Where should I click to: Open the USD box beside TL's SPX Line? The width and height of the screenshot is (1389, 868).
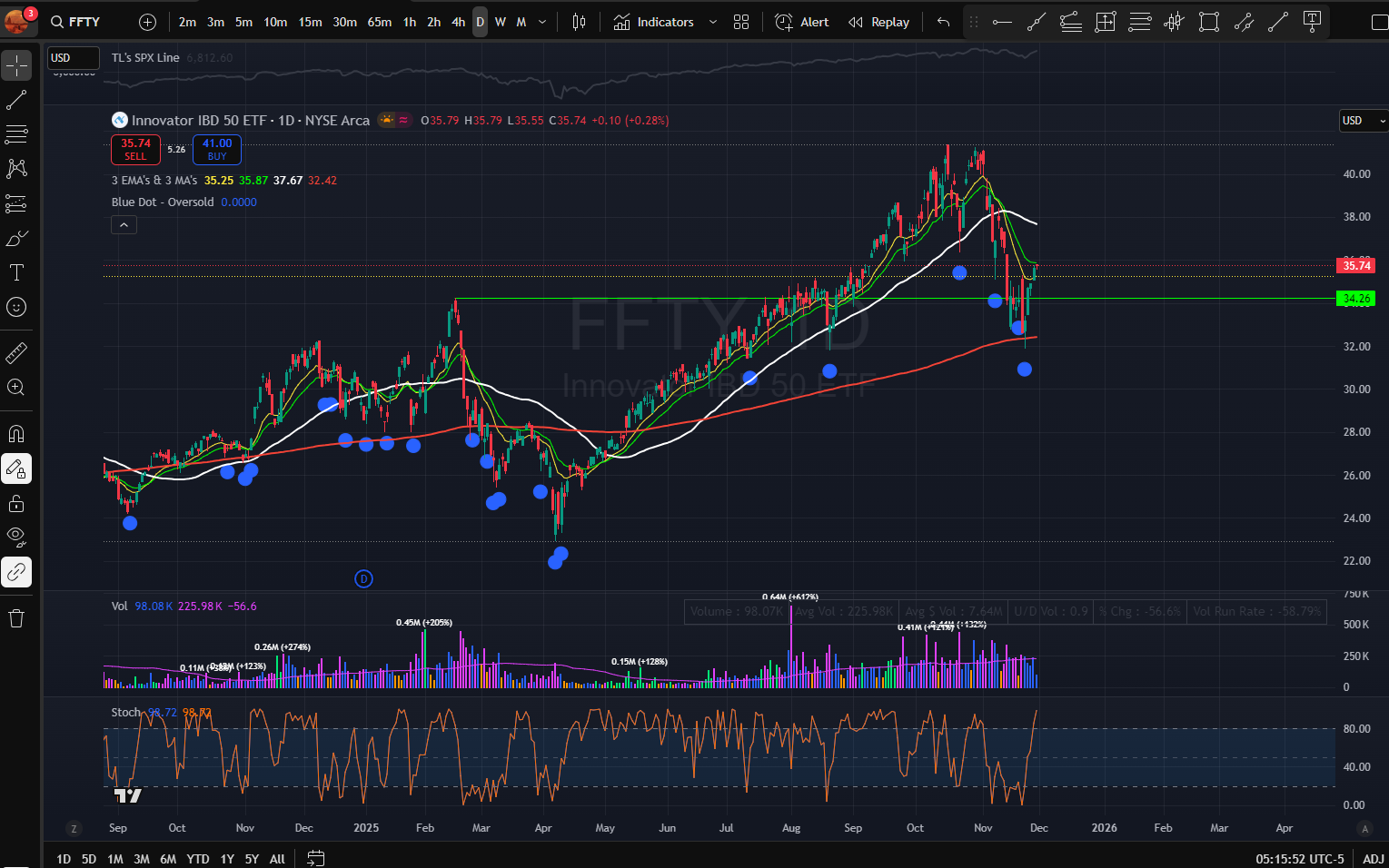point(74,58)
